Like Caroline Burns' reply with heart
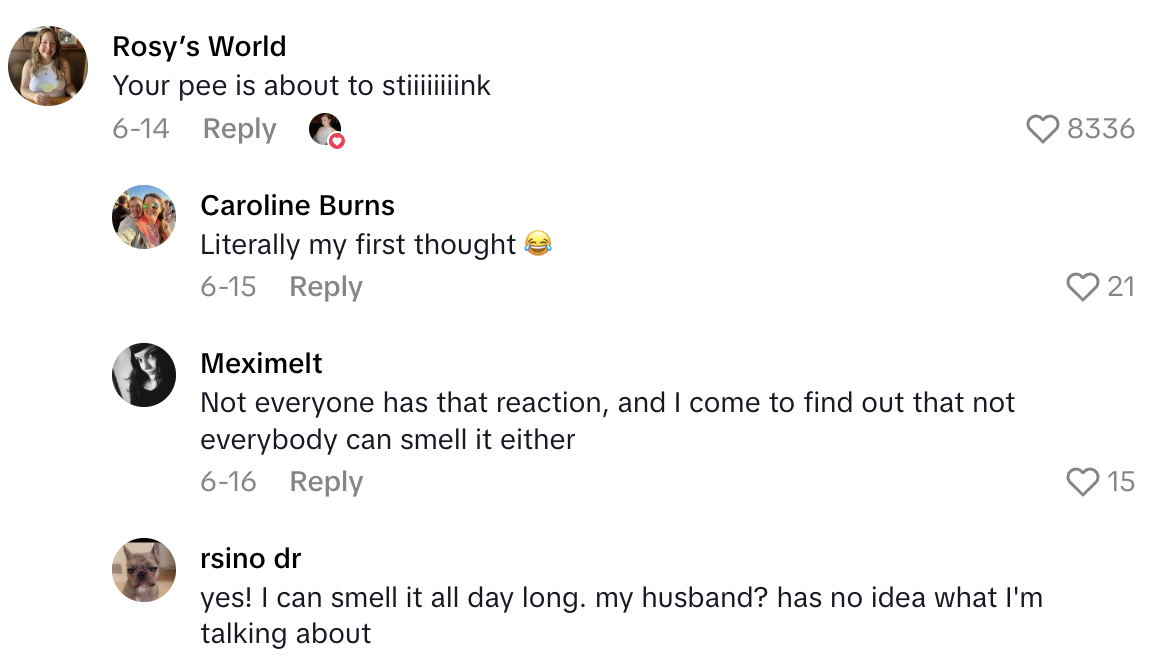The image size is (1170, 662). point(1083,287)
